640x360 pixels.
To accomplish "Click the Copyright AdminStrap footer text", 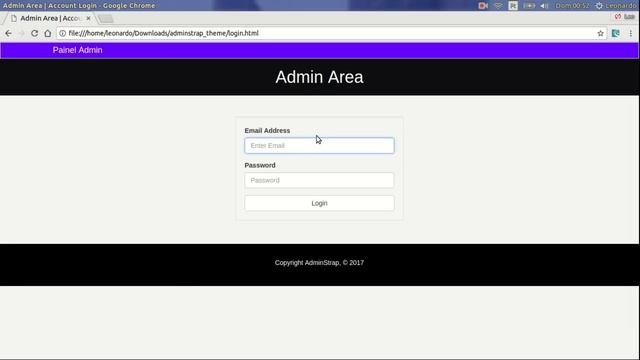I will [x=319, y=263].
